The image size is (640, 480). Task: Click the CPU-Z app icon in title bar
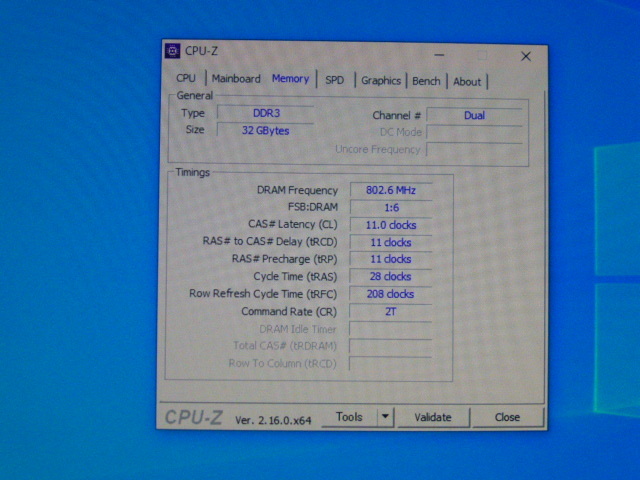(172, 51)
